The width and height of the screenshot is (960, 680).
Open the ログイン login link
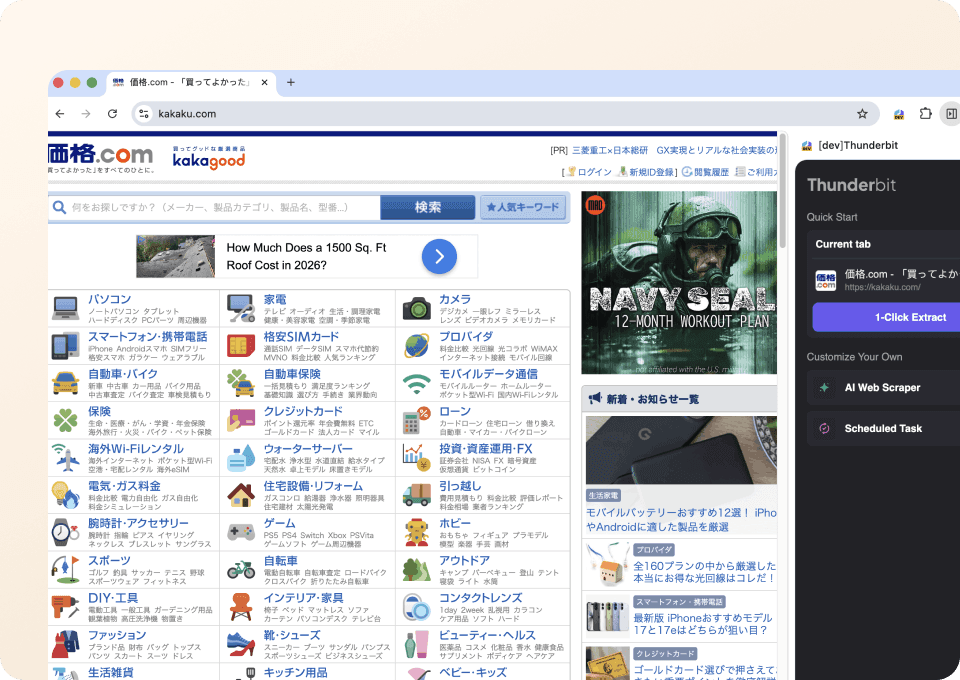[594, 170]
